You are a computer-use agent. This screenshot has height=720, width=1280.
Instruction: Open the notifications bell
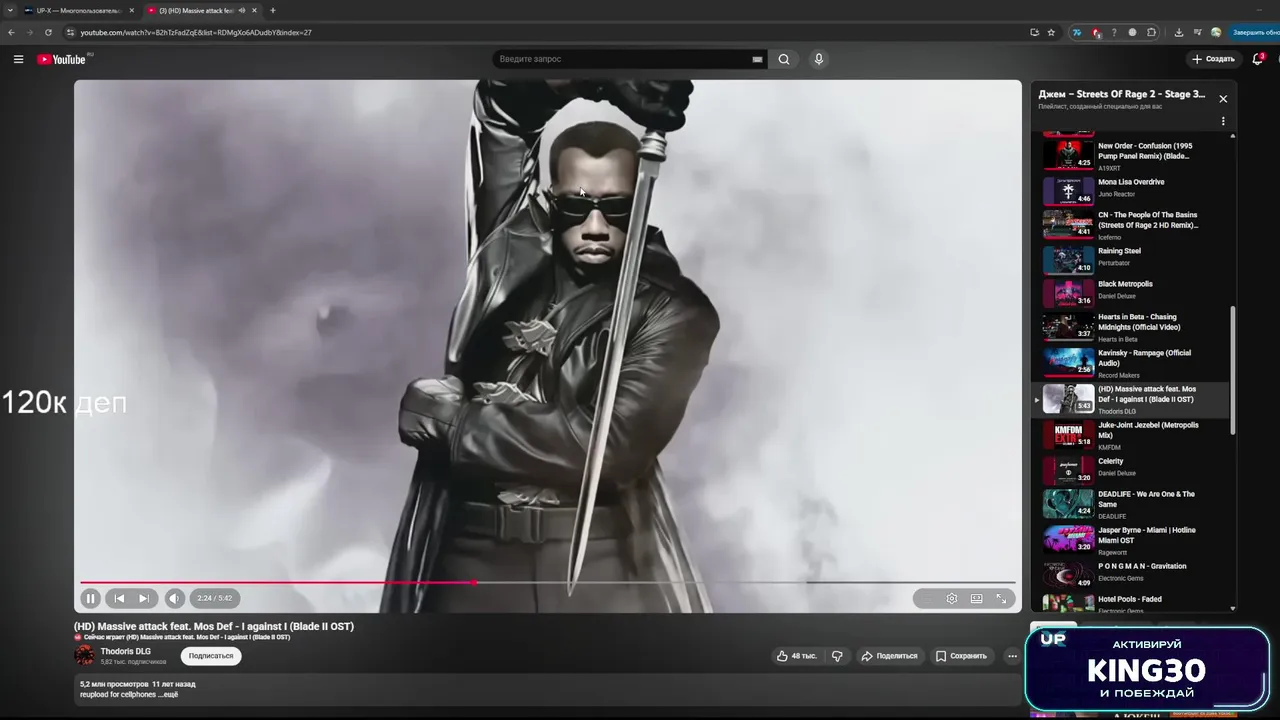coord(1258,59)
